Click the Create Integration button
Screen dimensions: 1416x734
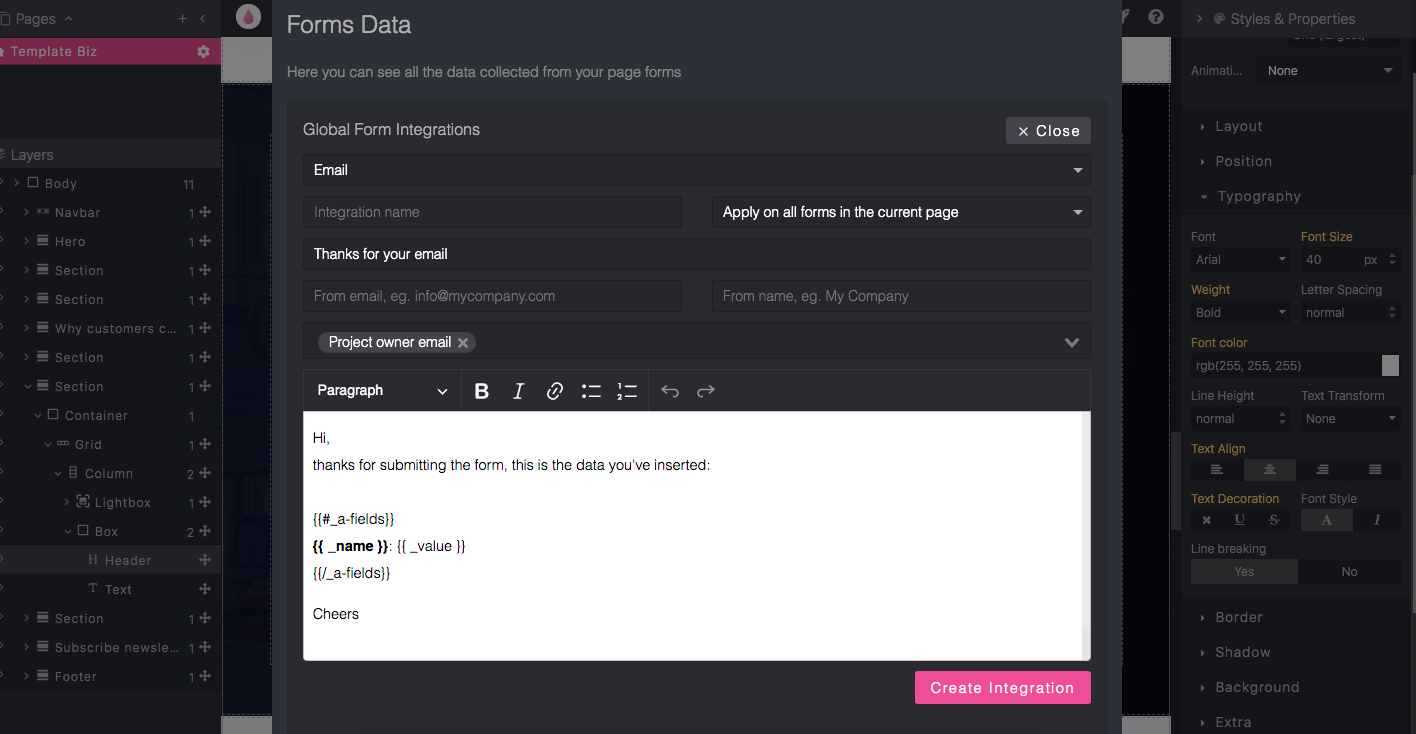point(1002,688)
